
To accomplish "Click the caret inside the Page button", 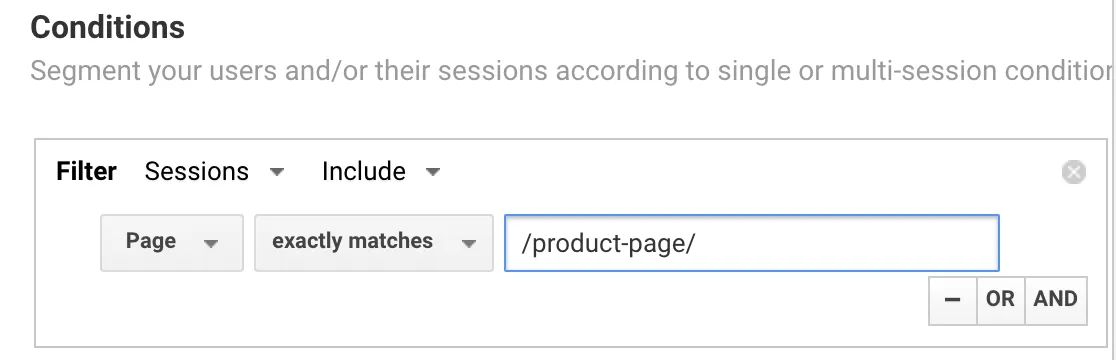I will click(211, 243).
